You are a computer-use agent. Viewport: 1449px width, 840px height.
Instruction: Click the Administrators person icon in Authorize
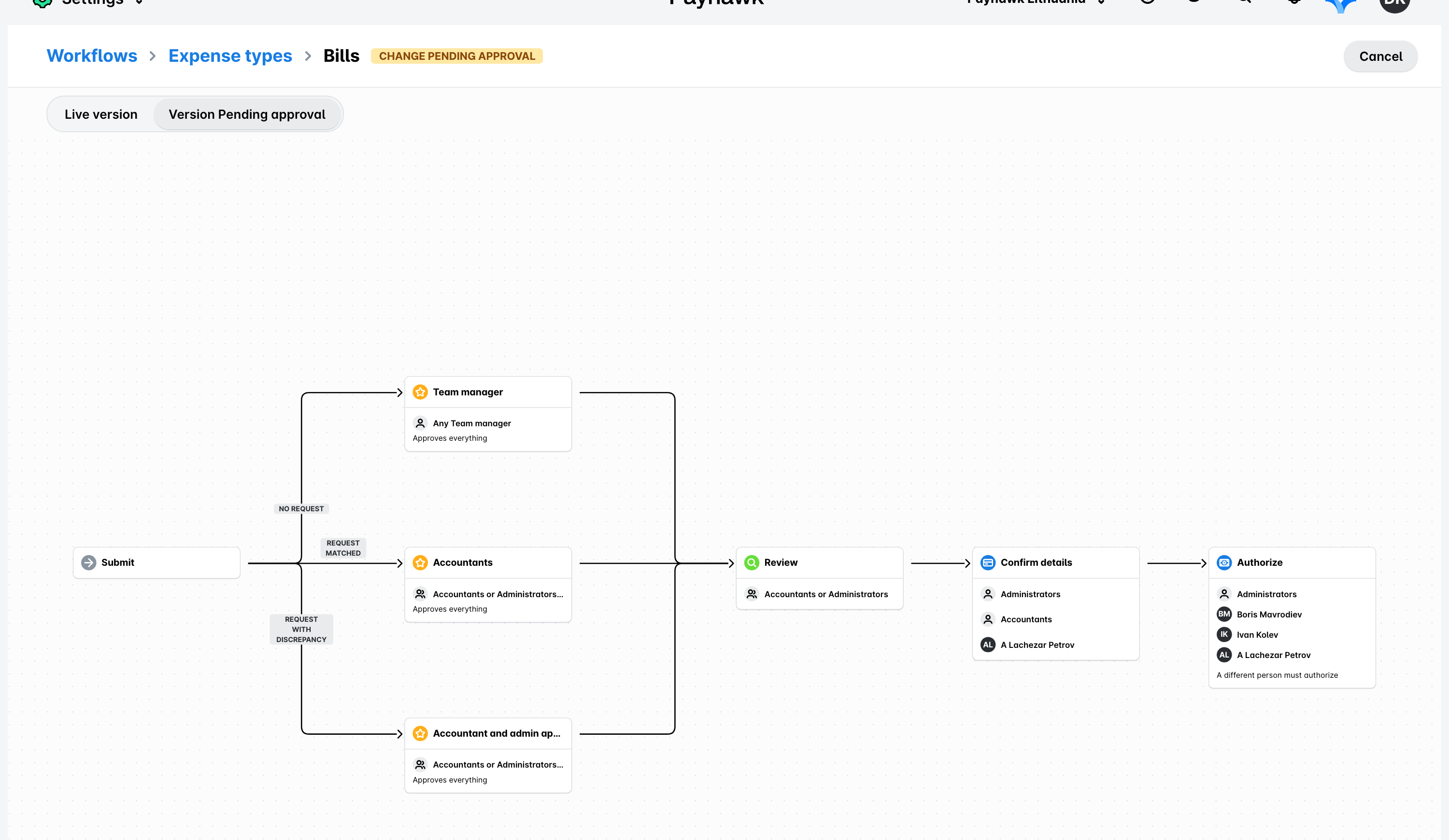(x=1224, y=593)
